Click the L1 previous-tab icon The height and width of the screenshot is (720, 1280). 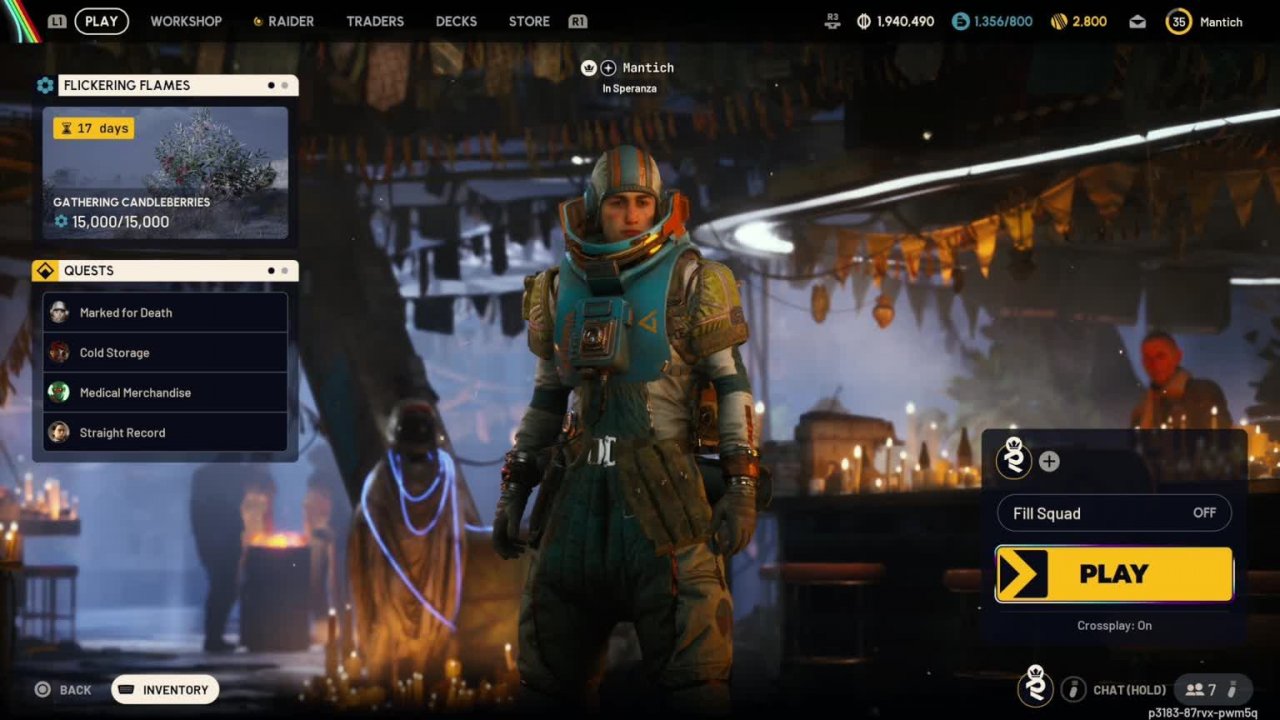(x=57, y=21)
